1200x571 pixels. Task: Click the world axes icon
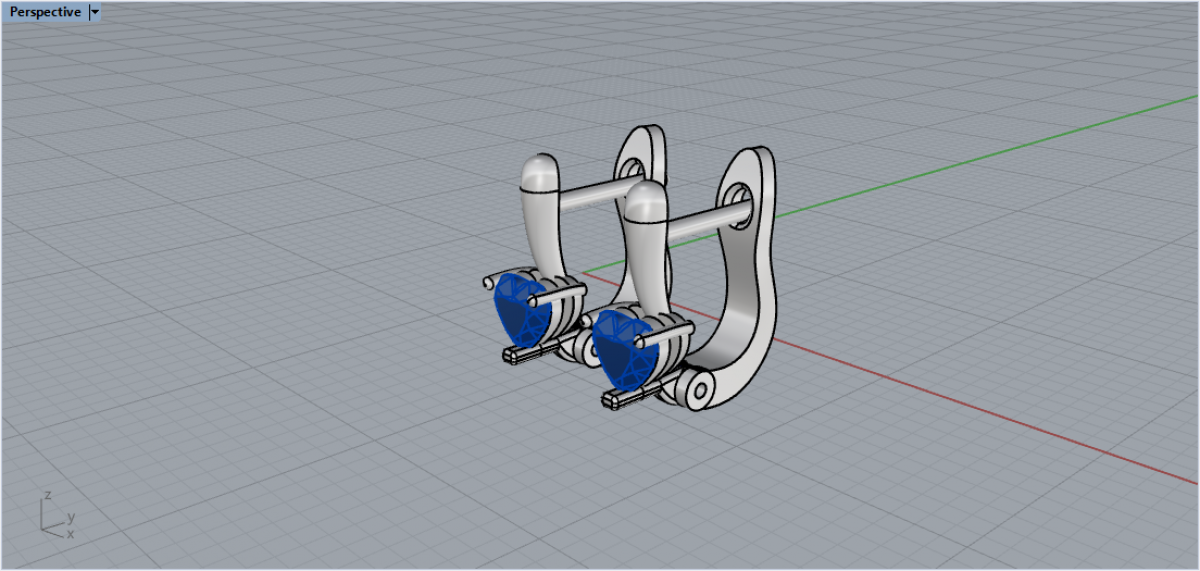click(x=55, y=514)
